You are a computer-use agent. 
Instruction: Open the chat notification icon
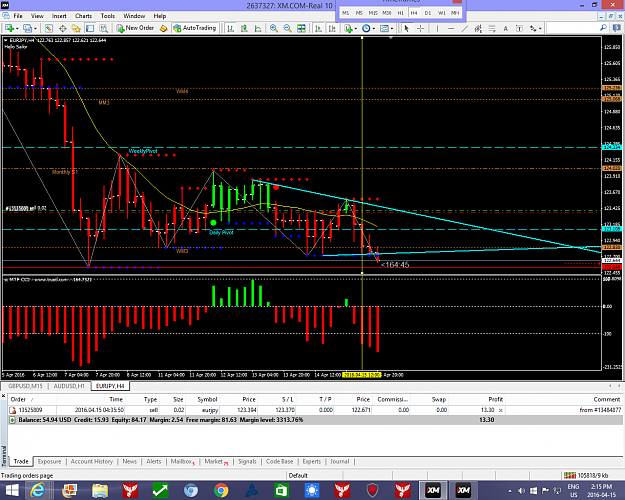tap(617, 28)
